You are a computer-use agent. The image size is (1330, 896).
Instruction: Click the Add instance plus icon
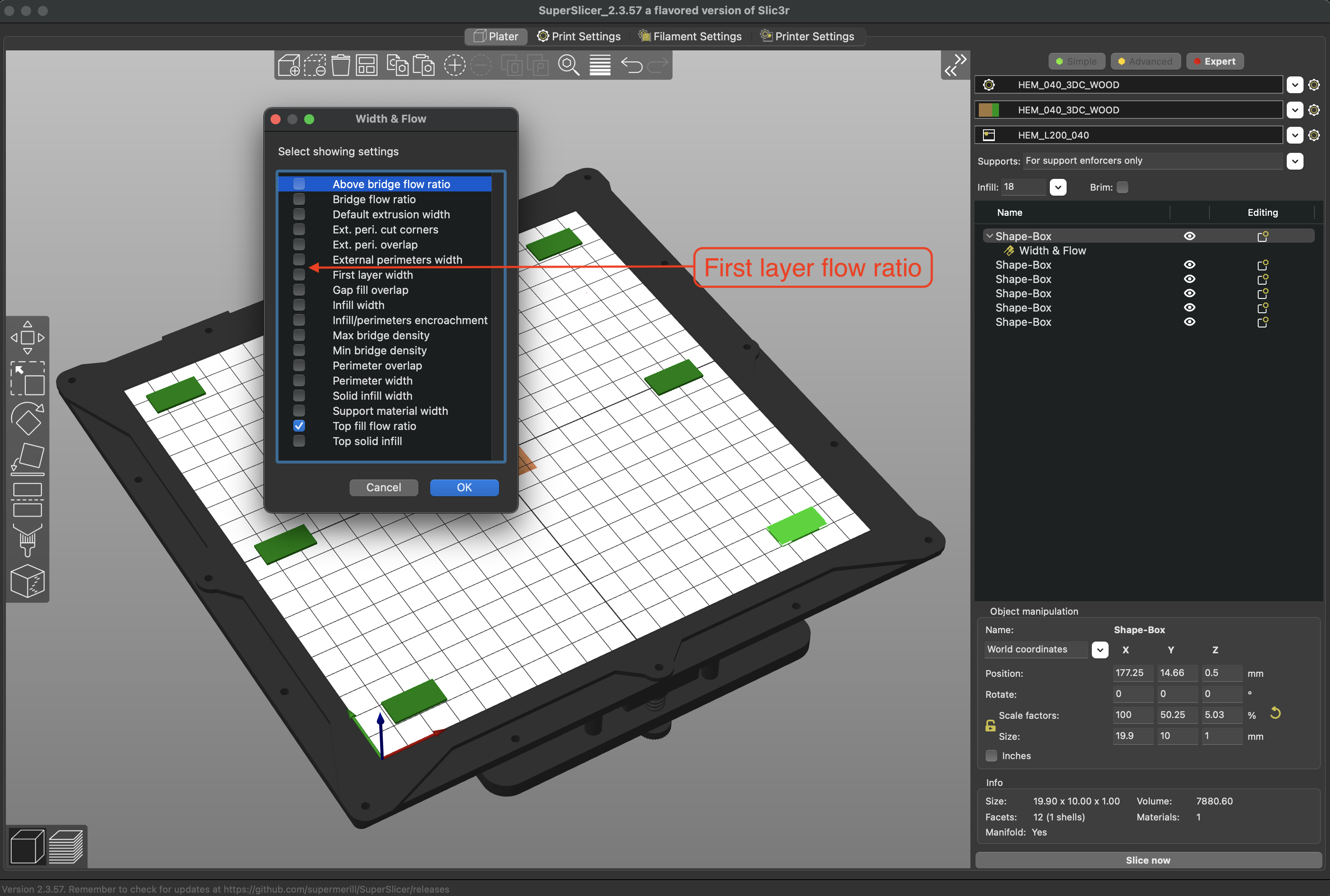[x=455, y=65]
